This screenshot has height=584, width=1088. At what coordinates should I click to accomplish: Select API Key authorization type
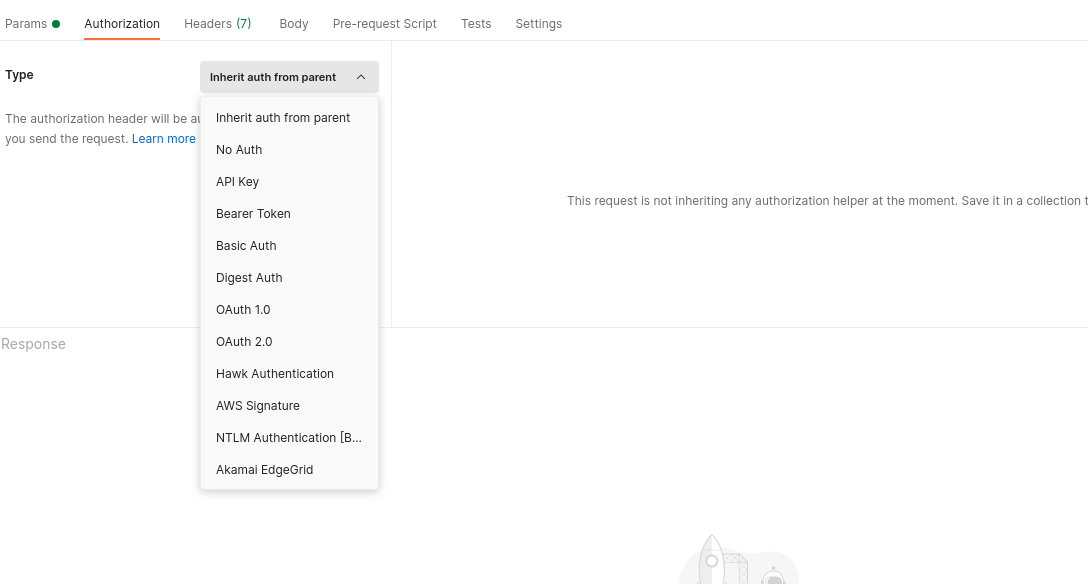pyautogui.click(x=237, y=182)
